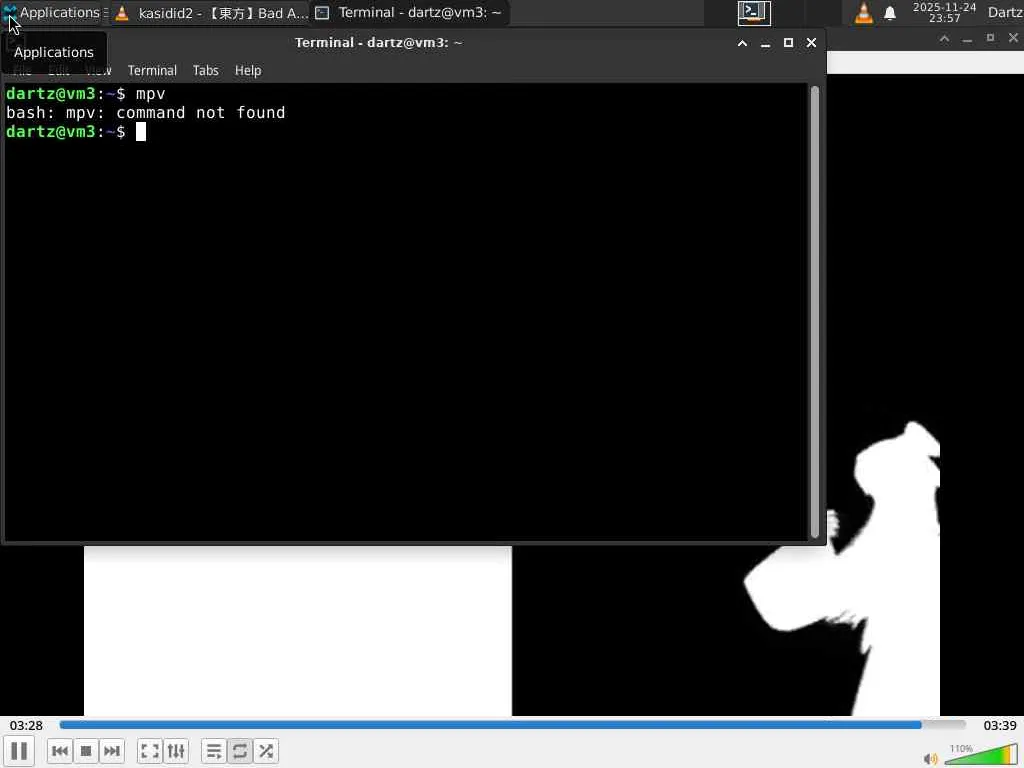Open the Terminal menu in terminal window
This screenshot has width=1024, height=768.
[x=152, y=71]
